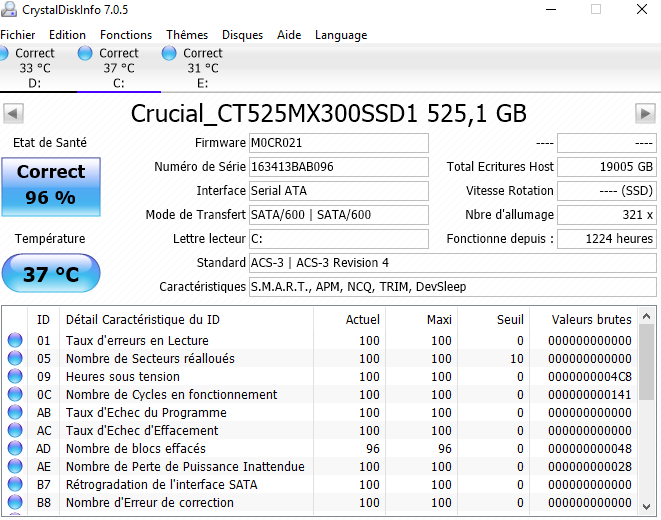661x520 pixels.
Task: Open the Thèmes menu
Action: pos(187,34)
